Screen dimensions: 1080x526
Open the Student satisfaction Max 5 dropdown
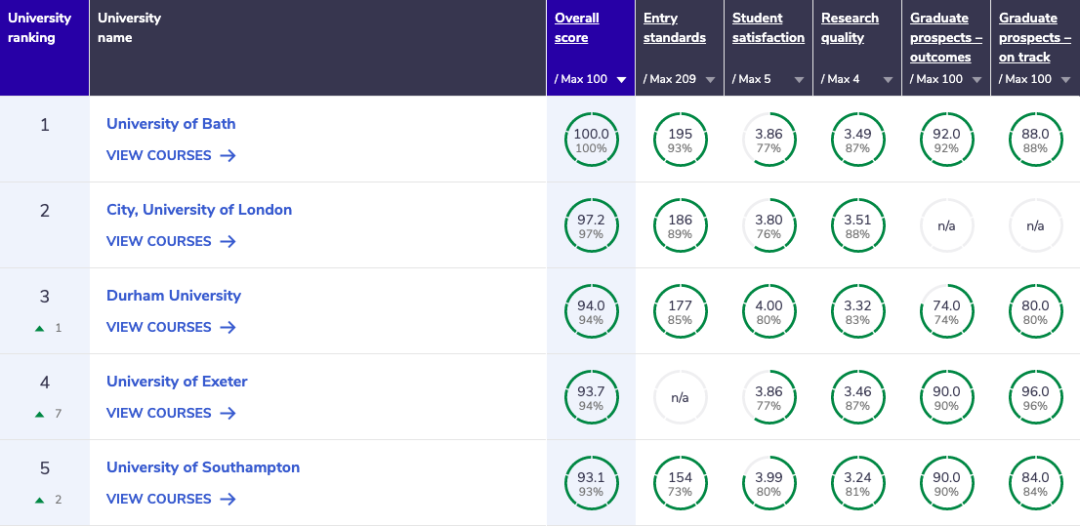[x=799, y=80]
